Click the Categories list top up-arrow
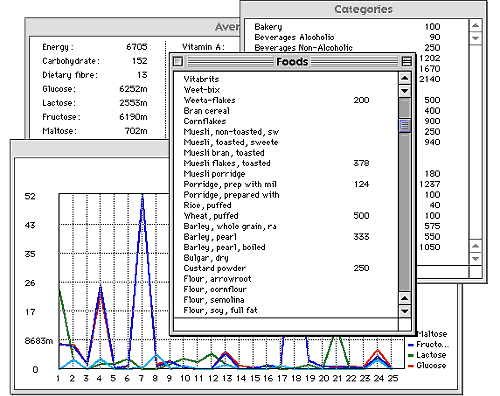The width and height of the screenshot is (500, 396). pyautogui.click(x=476, y=26)
